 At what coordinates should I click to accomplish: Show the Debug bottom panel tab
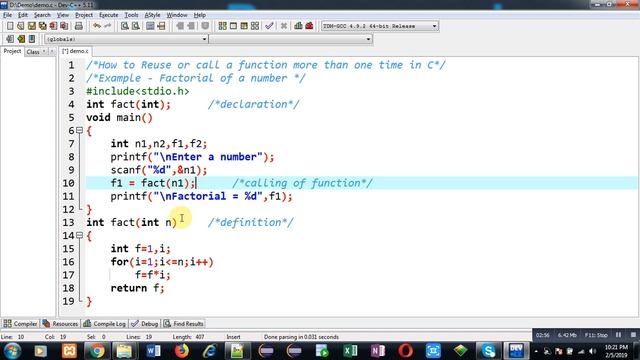pos(144,324)
